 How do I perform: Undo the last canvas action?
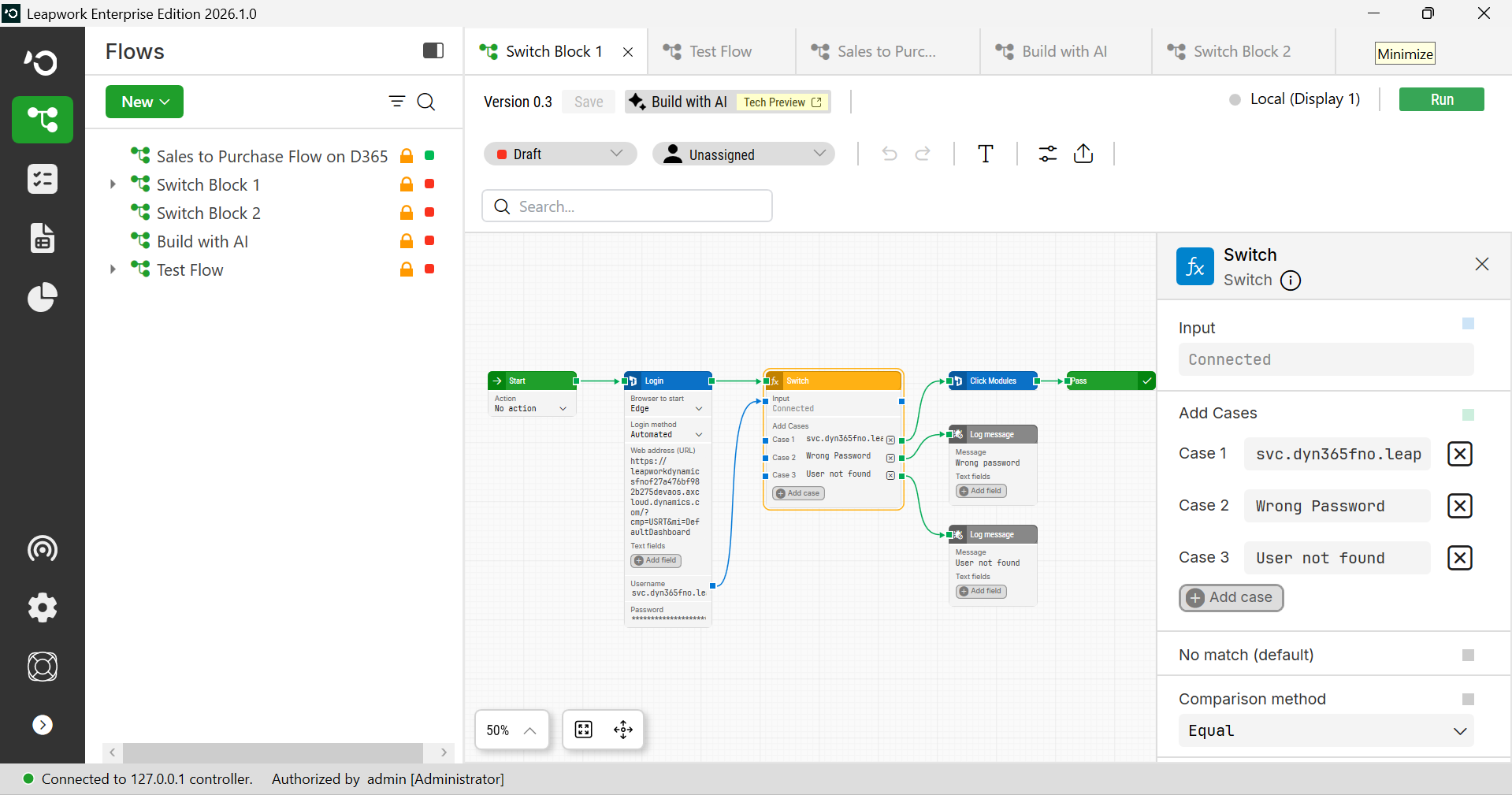pos(890,154)
